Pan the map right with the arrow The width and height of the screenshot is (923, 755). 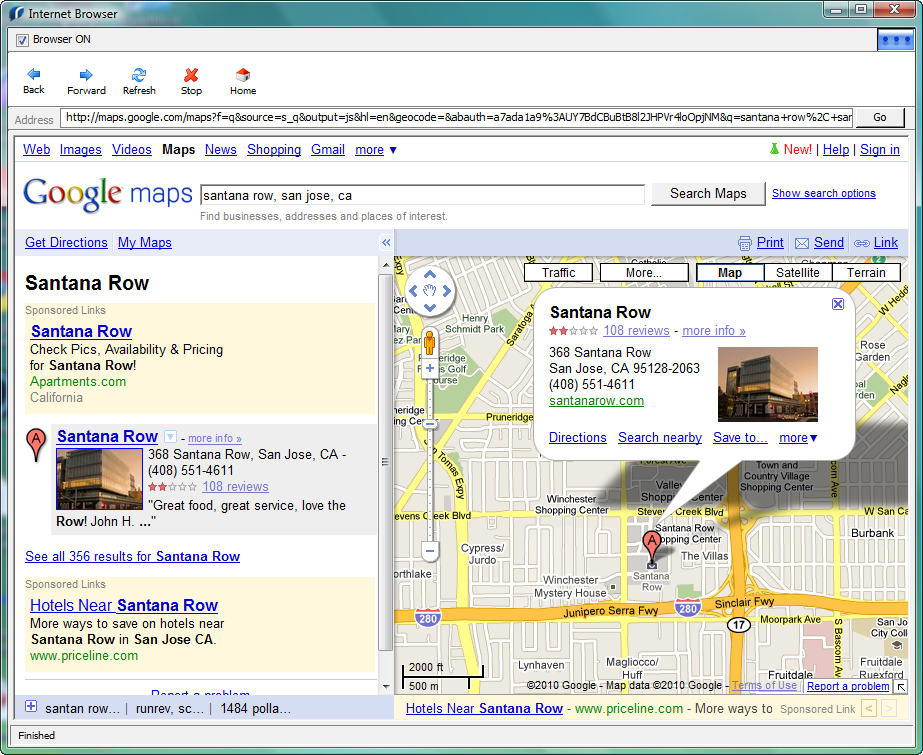(x=447, y=291)
